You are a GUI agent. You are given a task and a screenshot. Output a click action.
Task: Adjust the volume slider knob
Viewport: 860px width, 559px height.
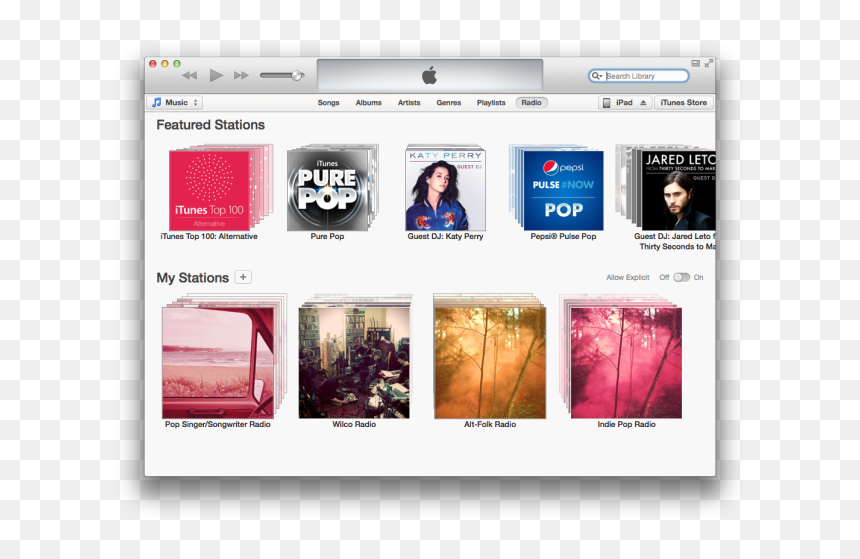click(297, 75)
